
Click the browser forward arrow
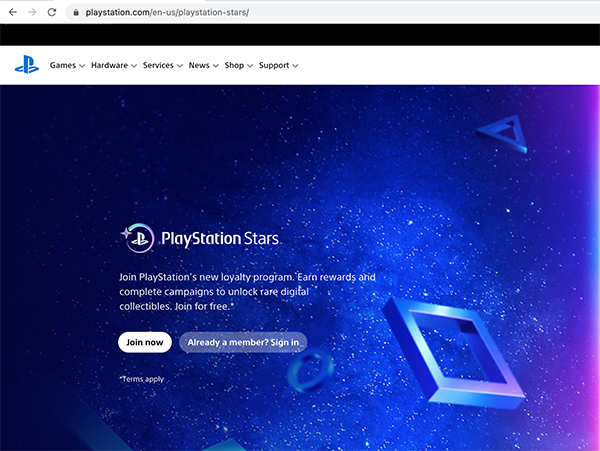click(32, 12)
